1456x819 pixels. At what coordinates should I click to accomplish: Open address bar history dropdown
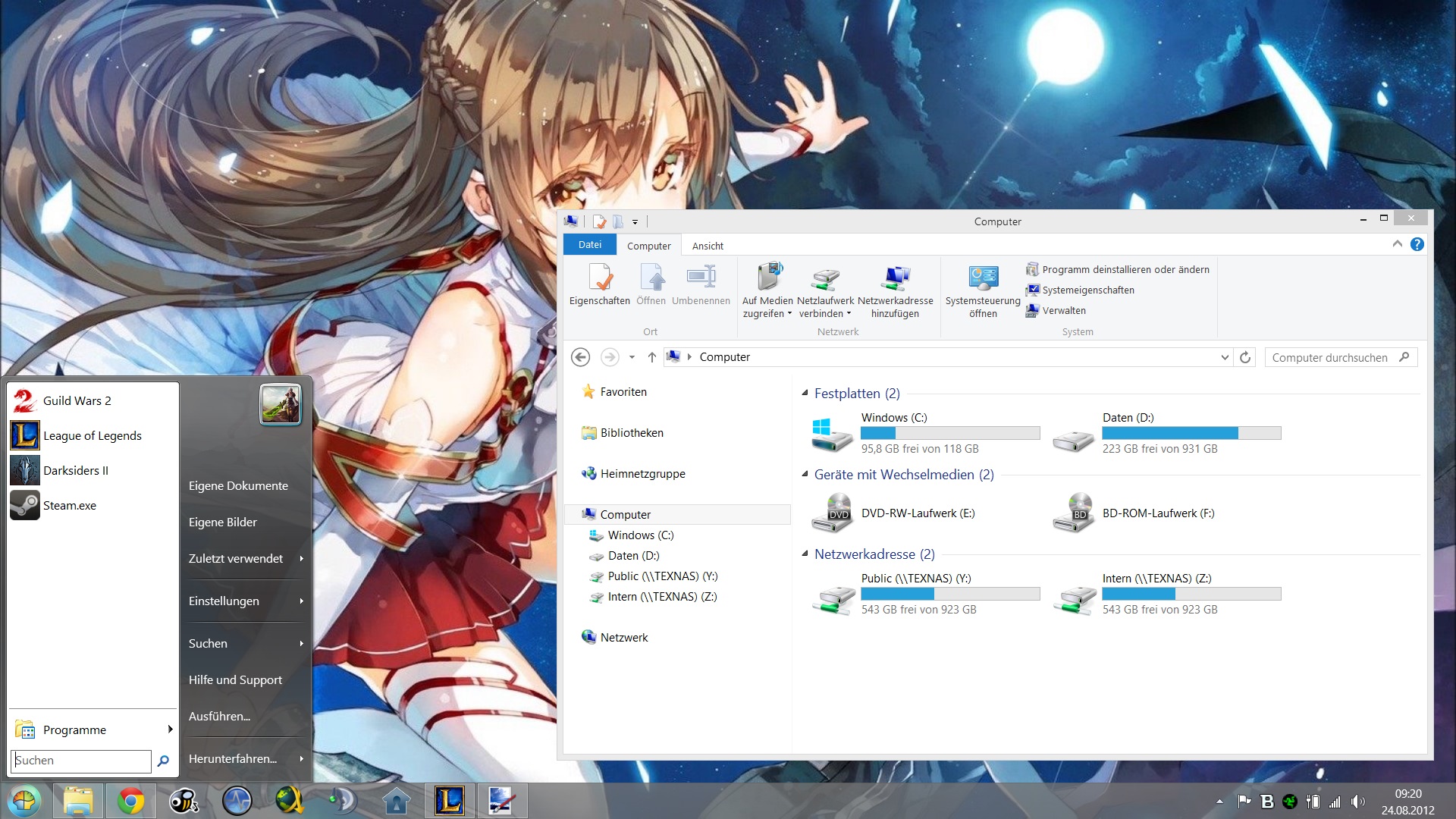tap(1225, 357)
